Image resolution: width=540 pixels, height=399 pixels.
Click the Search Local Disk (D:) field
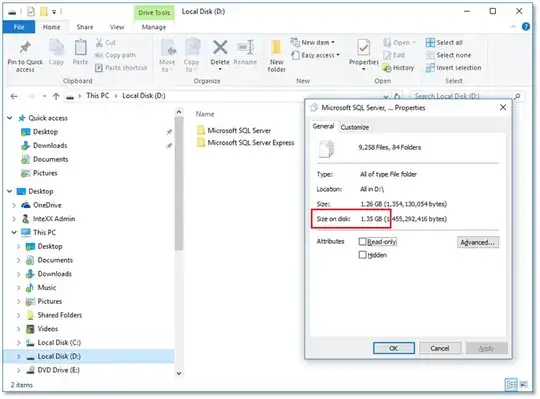(x=461, y=96)
